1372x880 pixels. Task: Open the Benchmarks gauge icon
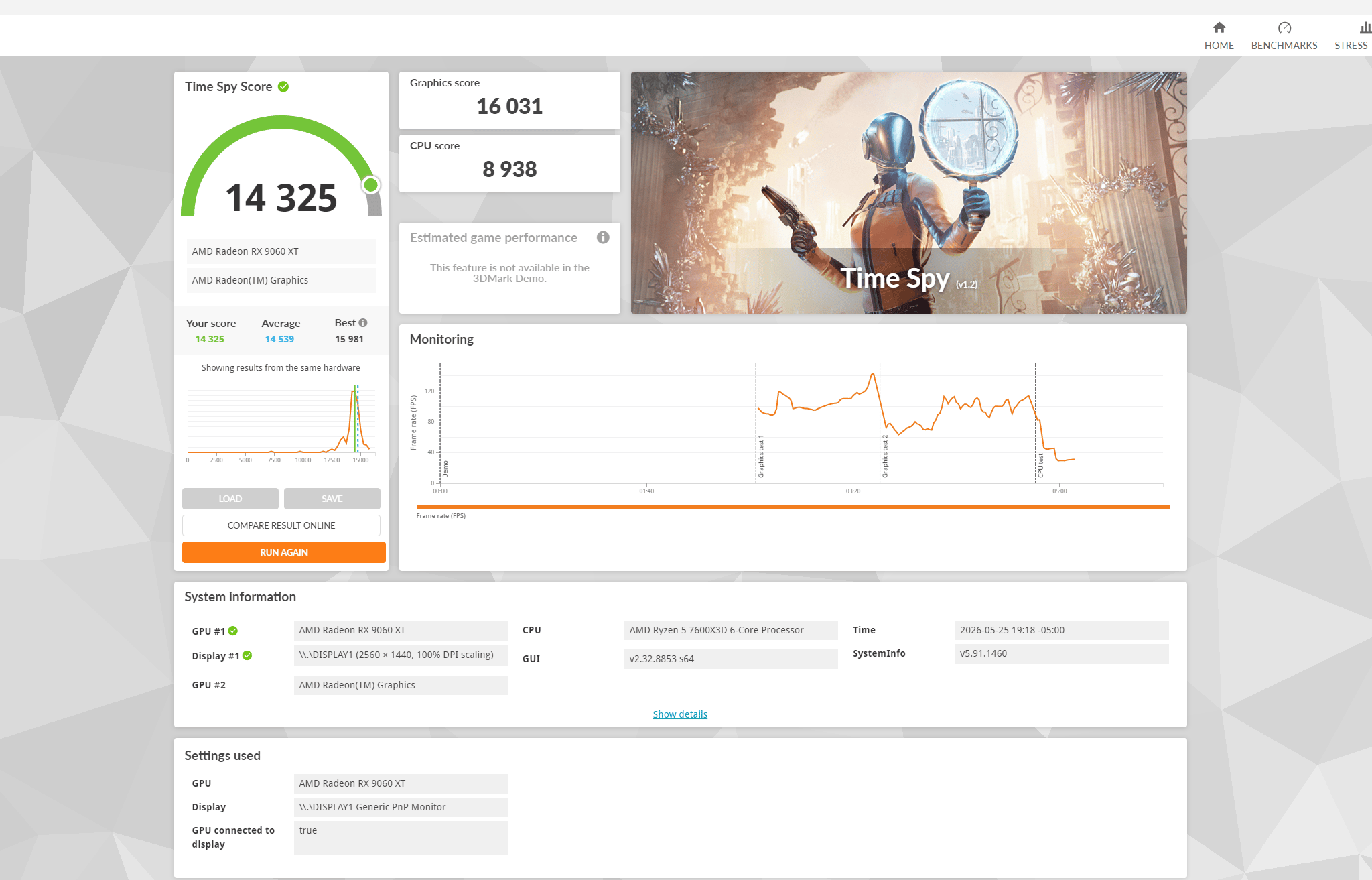tap(1284, 27)
